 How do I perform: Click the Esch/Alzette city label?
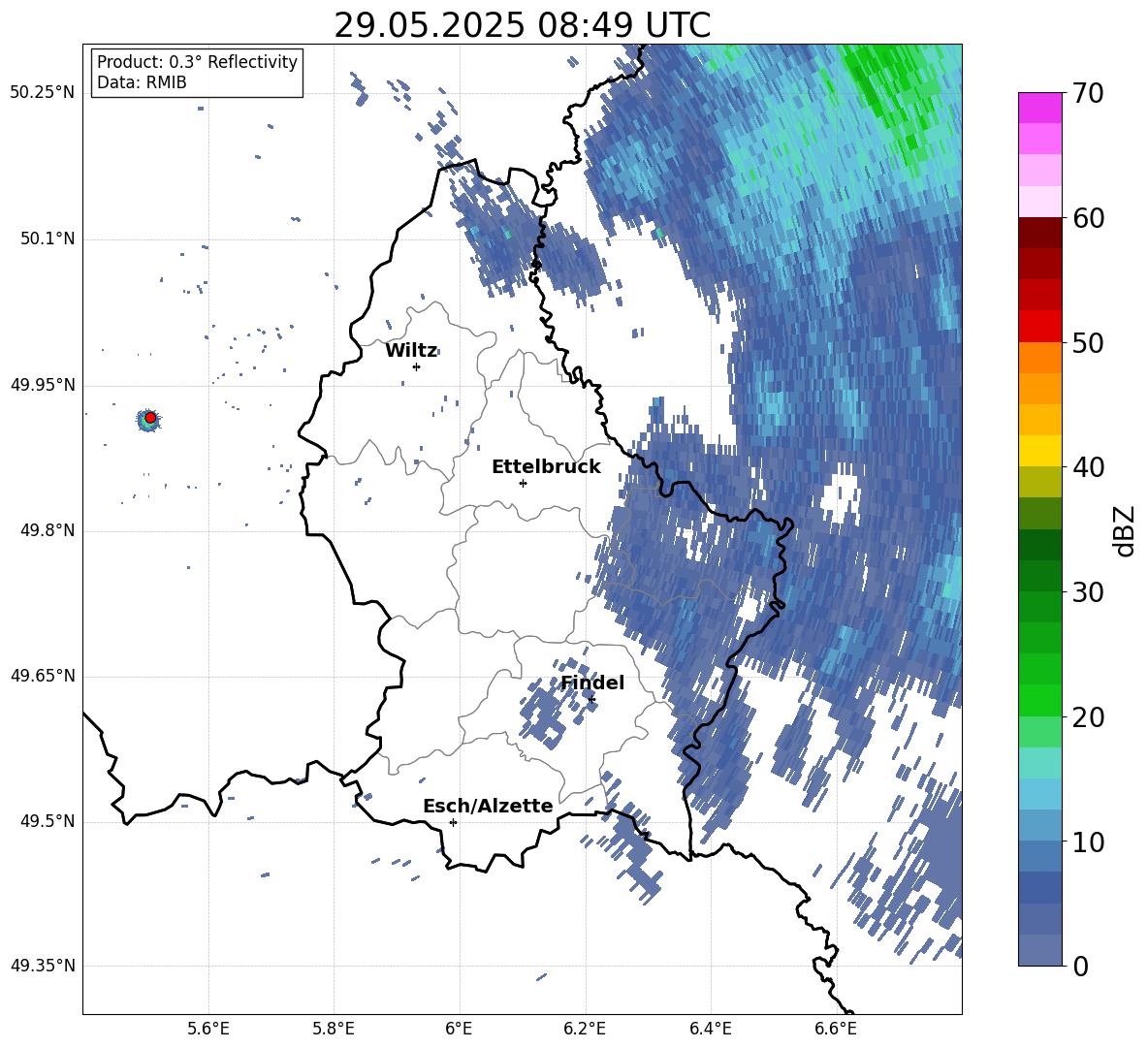coord(488,806)
